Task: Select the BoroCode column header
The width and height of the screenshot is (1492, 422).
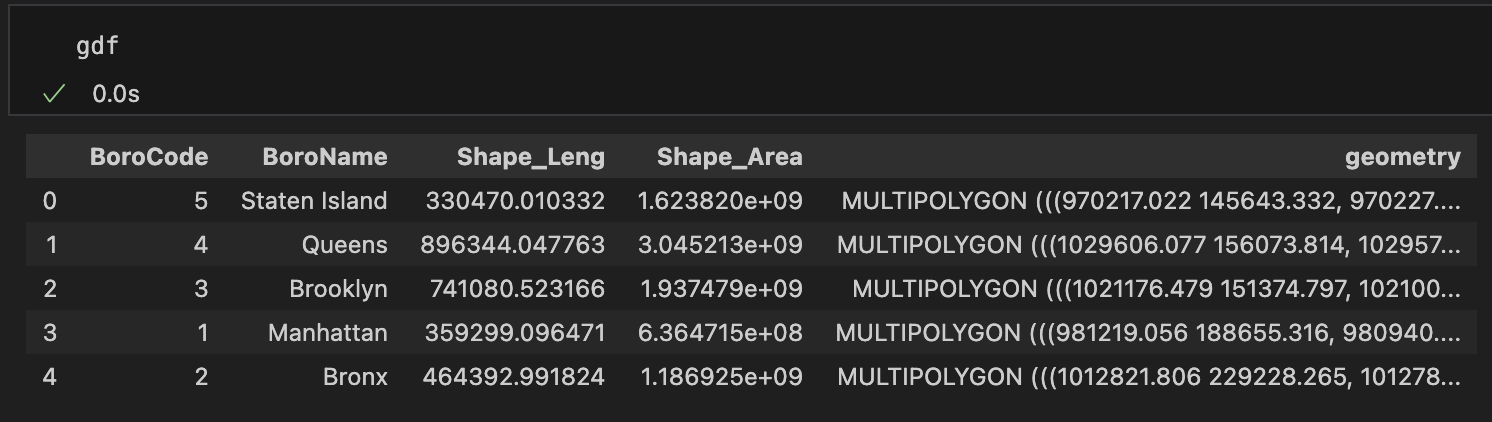Action: point(148,157)
